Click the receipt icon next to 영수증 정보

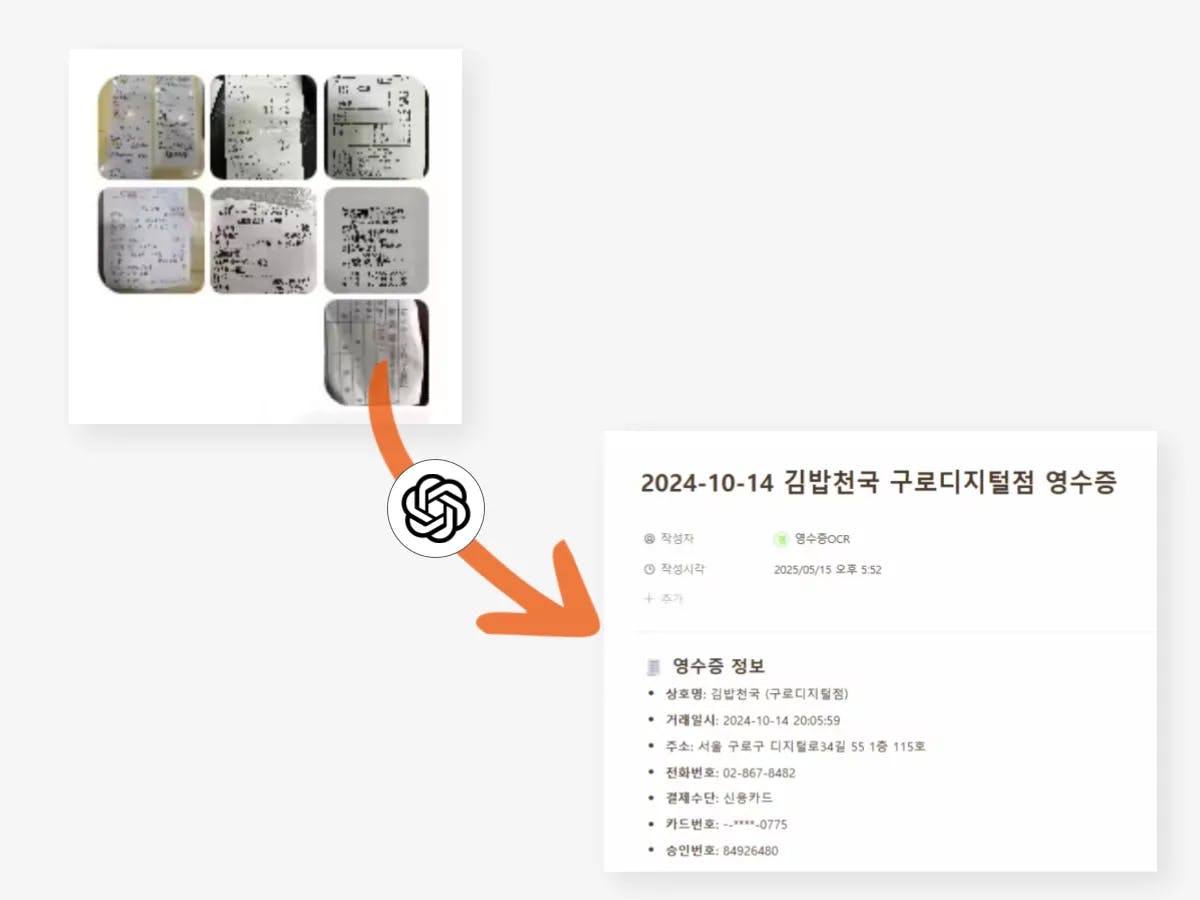pyautogui.click(x=654, y=666)
